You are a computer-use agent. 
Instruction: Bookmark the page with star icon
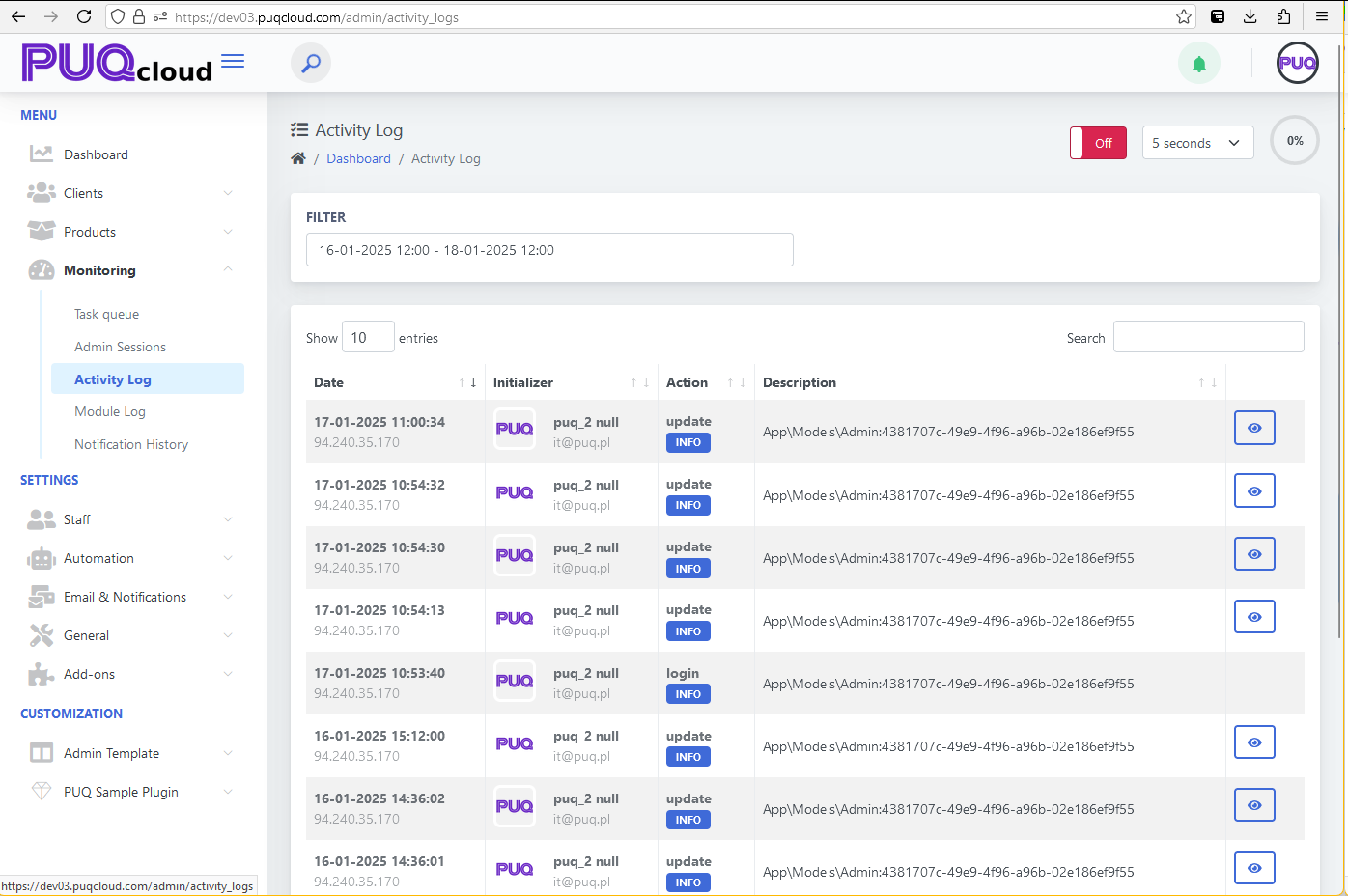[1184, 16]
